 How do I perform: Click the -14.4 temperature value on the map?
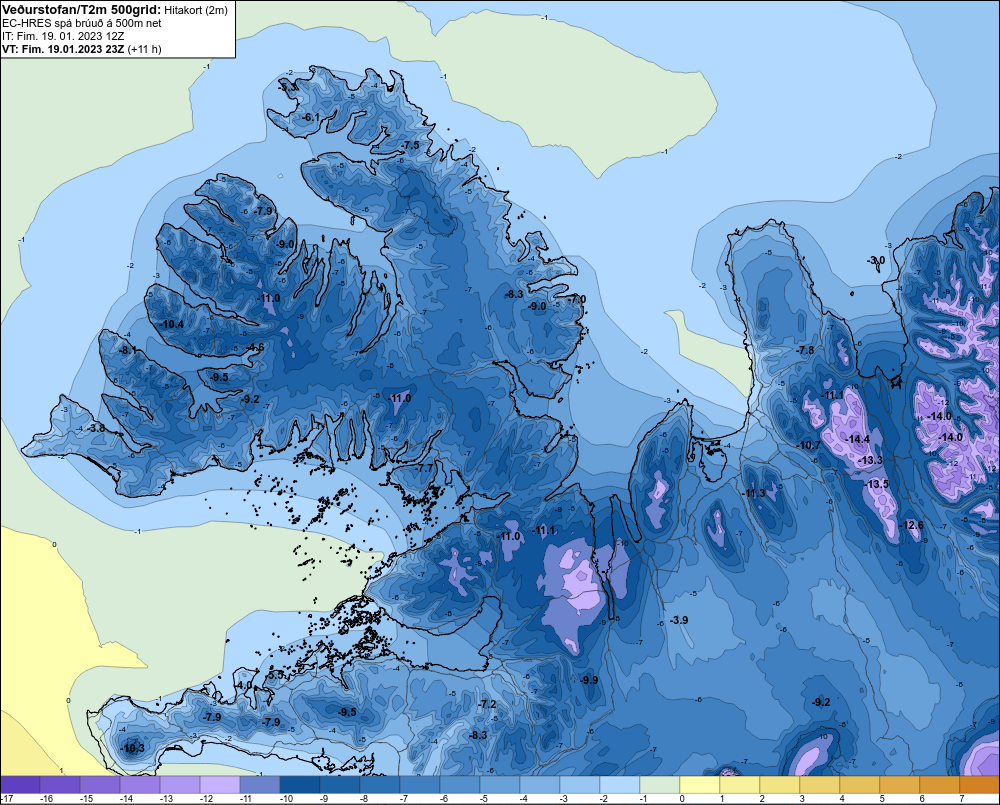[858, 439]
